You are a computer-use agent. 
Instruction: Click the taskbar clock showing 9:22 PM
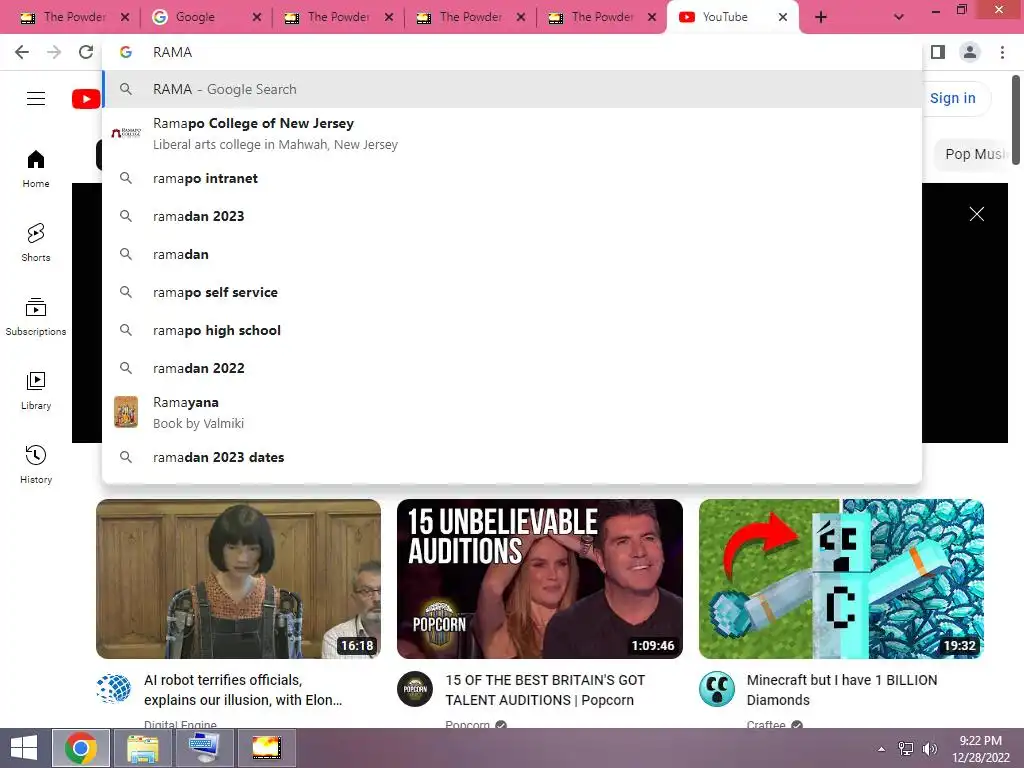tap(980, 749)
